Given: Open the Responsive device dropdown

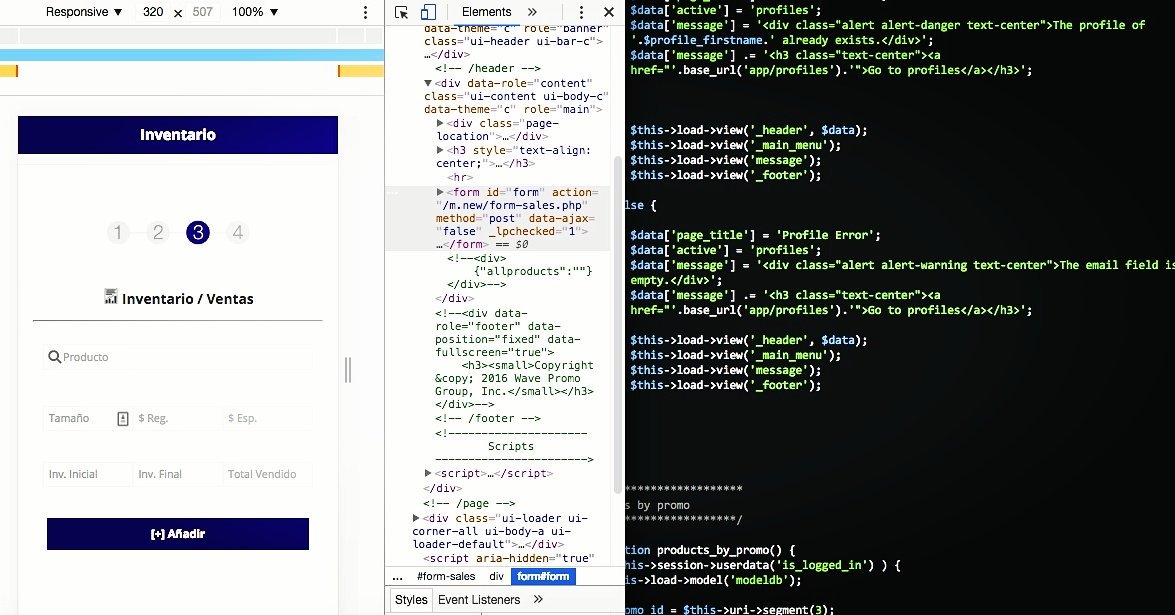Looking at the screenshot, I should click(x=84, y=12).
